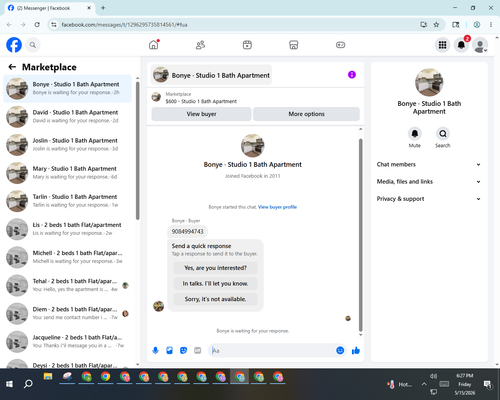This screenshot has height=400, width=500.
Task: Open Bonye Studio 1 Bath Apartment chat
Action: (67, 89)
